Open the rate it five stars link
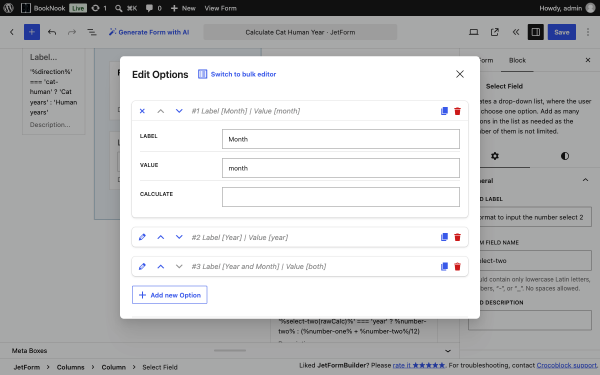This screenshot has height=375, width=600. pos(419,365)
